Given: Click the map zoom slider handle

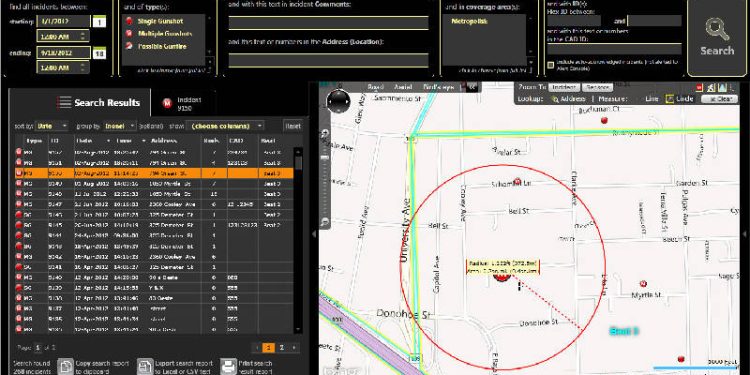Looking at the screenshot, I should click(x=325, y=157).
